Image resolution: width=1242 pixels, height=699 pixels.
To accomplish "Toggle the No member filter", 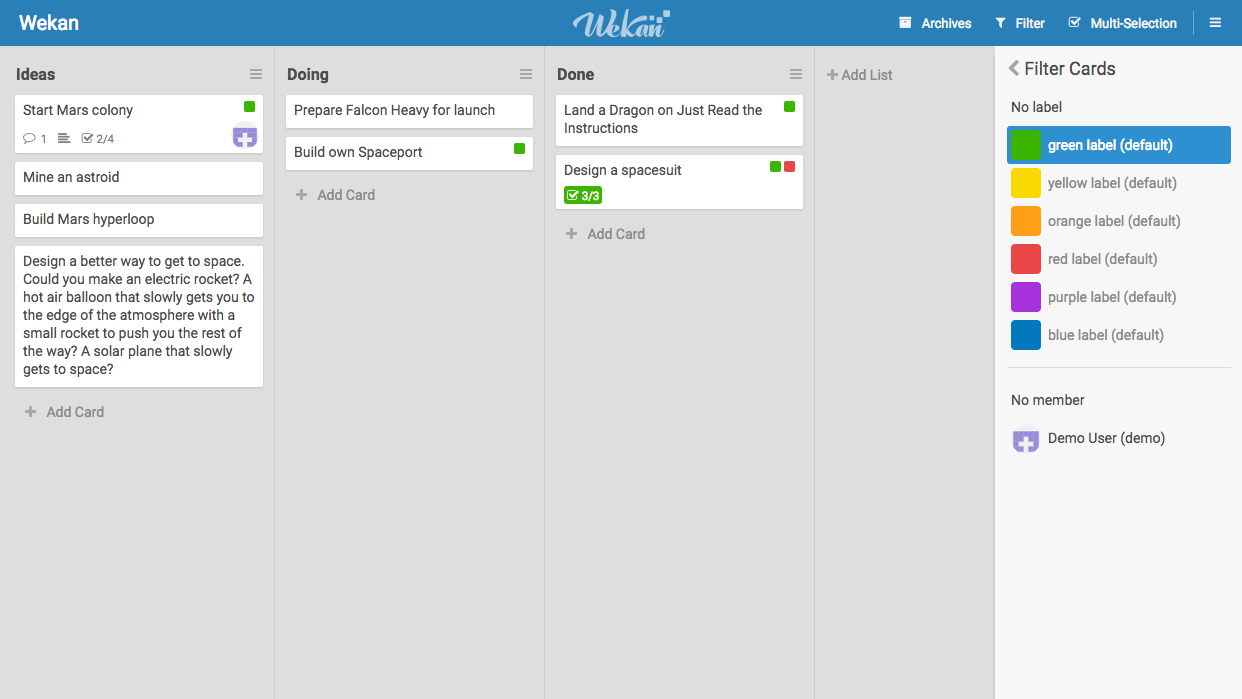I will click(x=1046, y=399).
